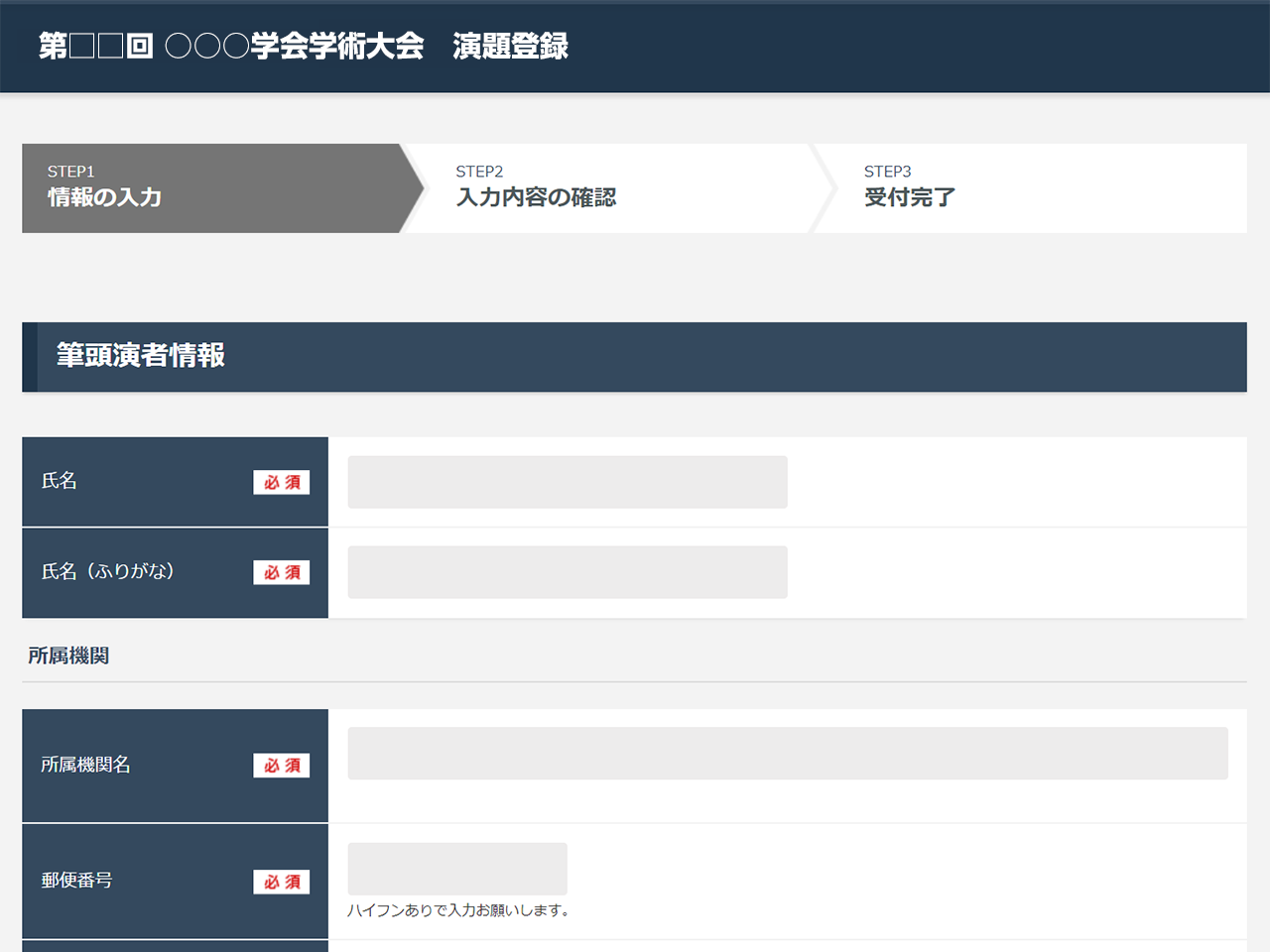Click the 氏名(ふりがな) field label

108,571
